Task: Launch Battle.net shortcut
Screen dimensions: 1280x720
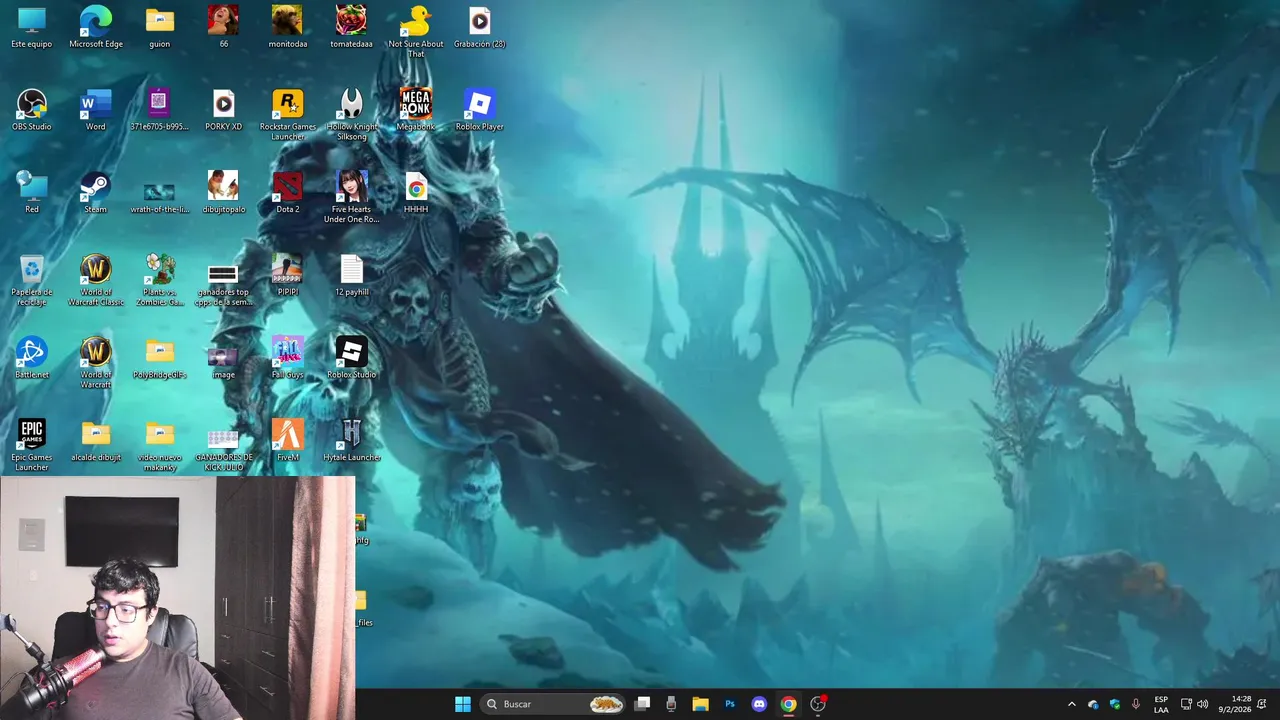Action: (x=32, y=358)
